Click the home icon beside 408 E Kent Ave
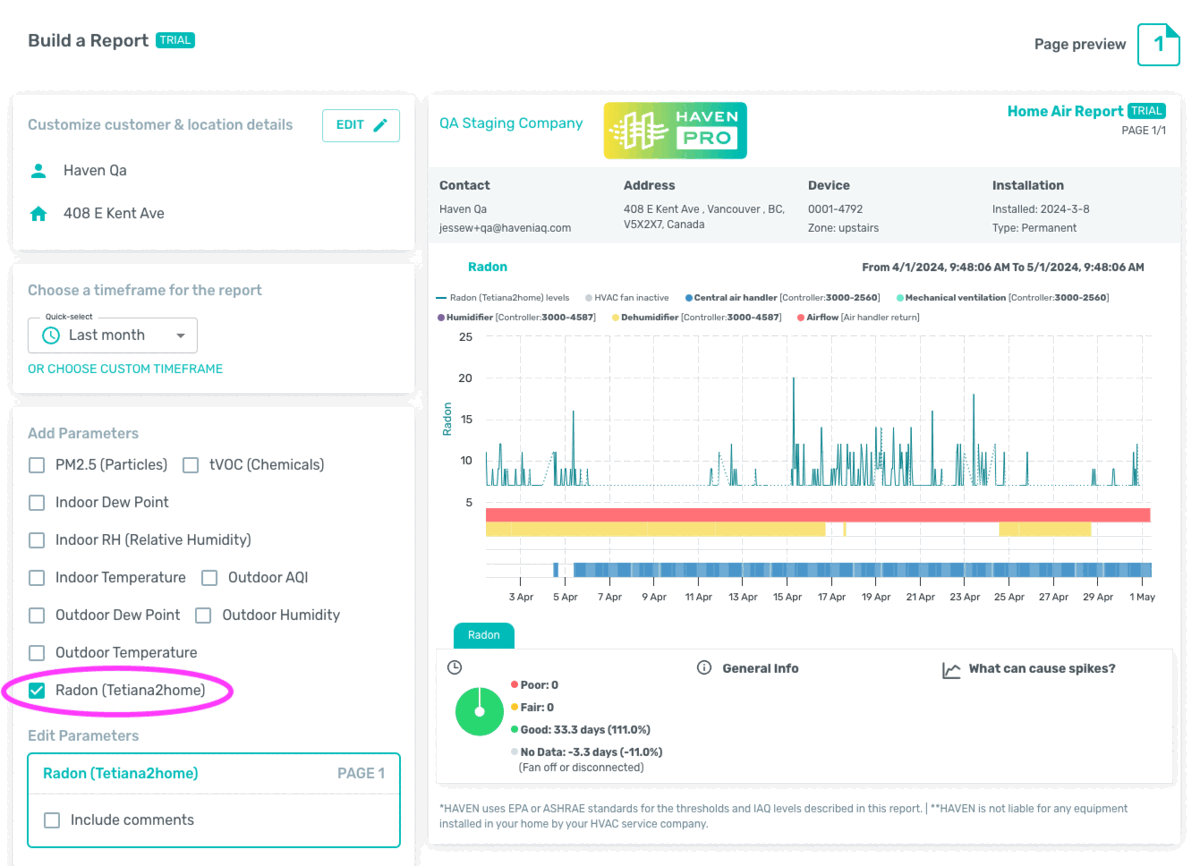This screenshot has width=1200, height=866. [39, 214]
